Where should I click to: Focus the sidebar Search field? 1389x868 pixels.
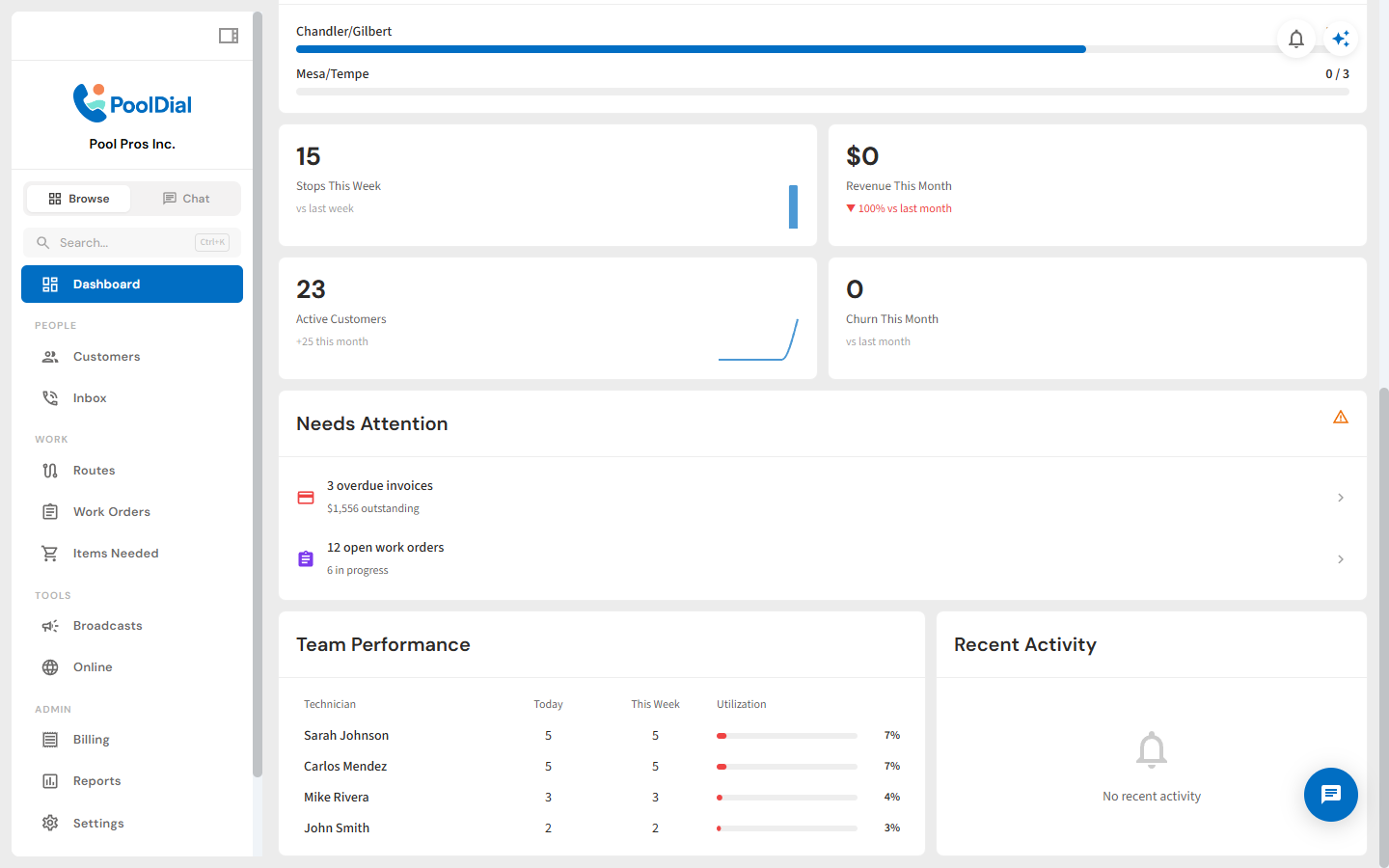click(132, 243)
